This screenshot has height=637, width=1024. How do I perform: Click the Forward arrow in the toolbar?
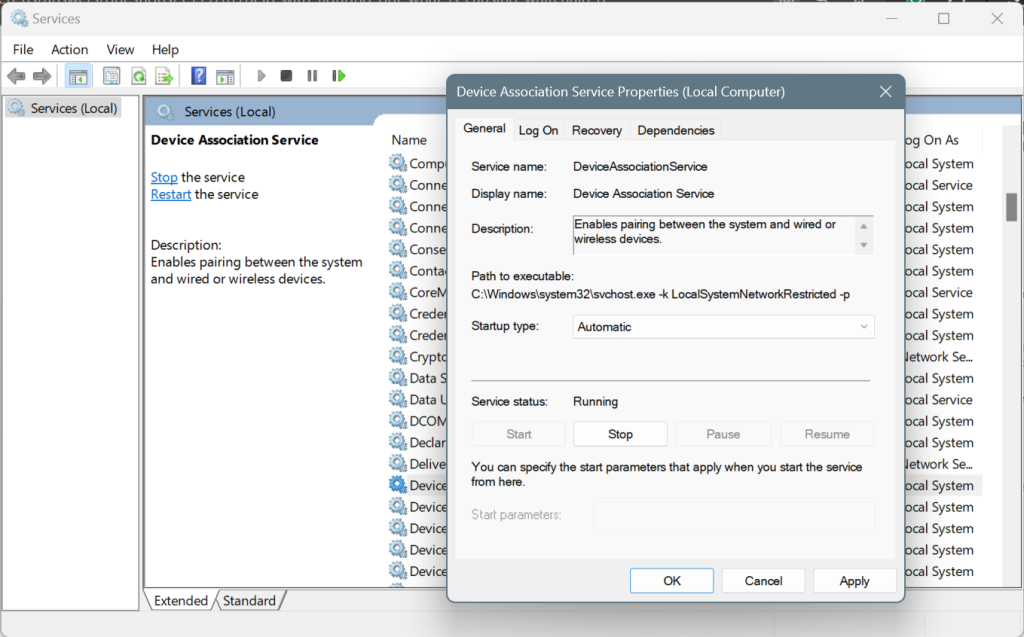coord(42,76)
